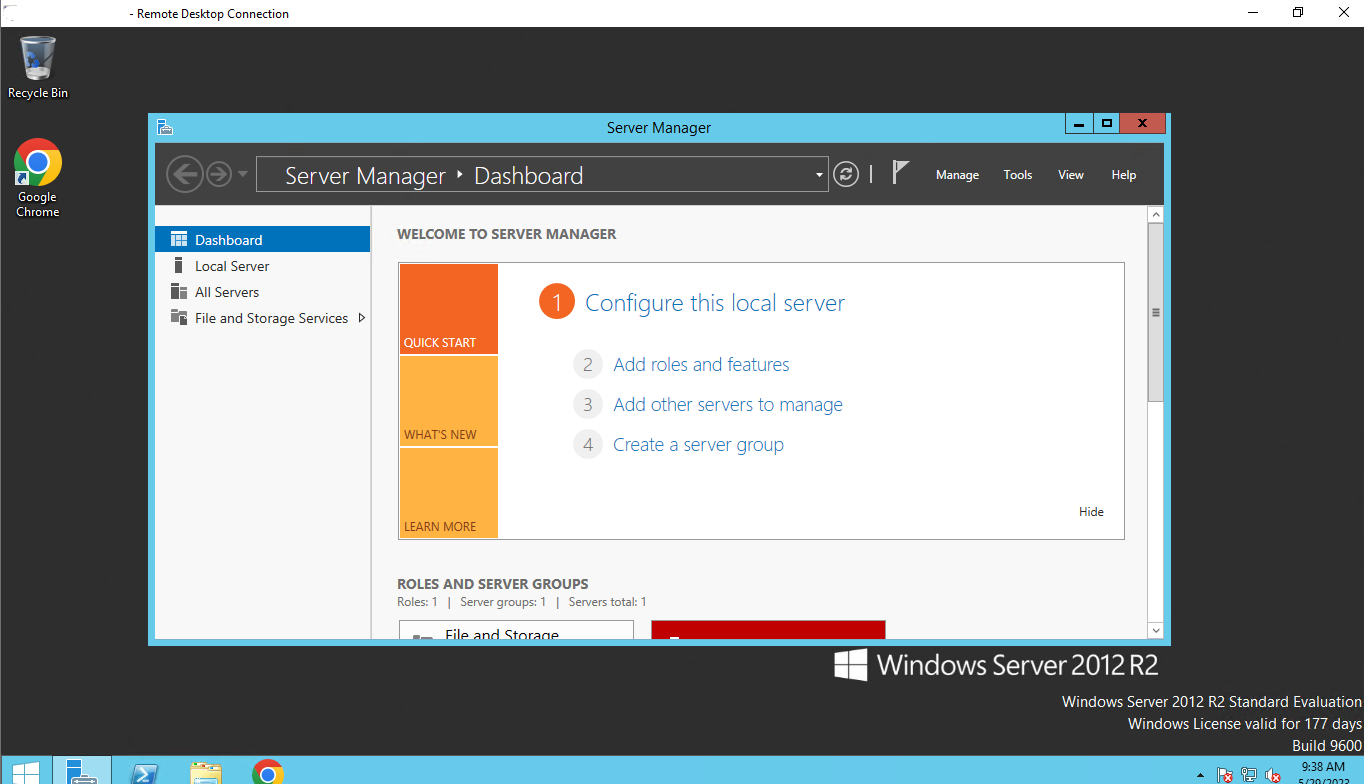
Task: Select Dashboard in the left navigation
Action: coord(262,240)
